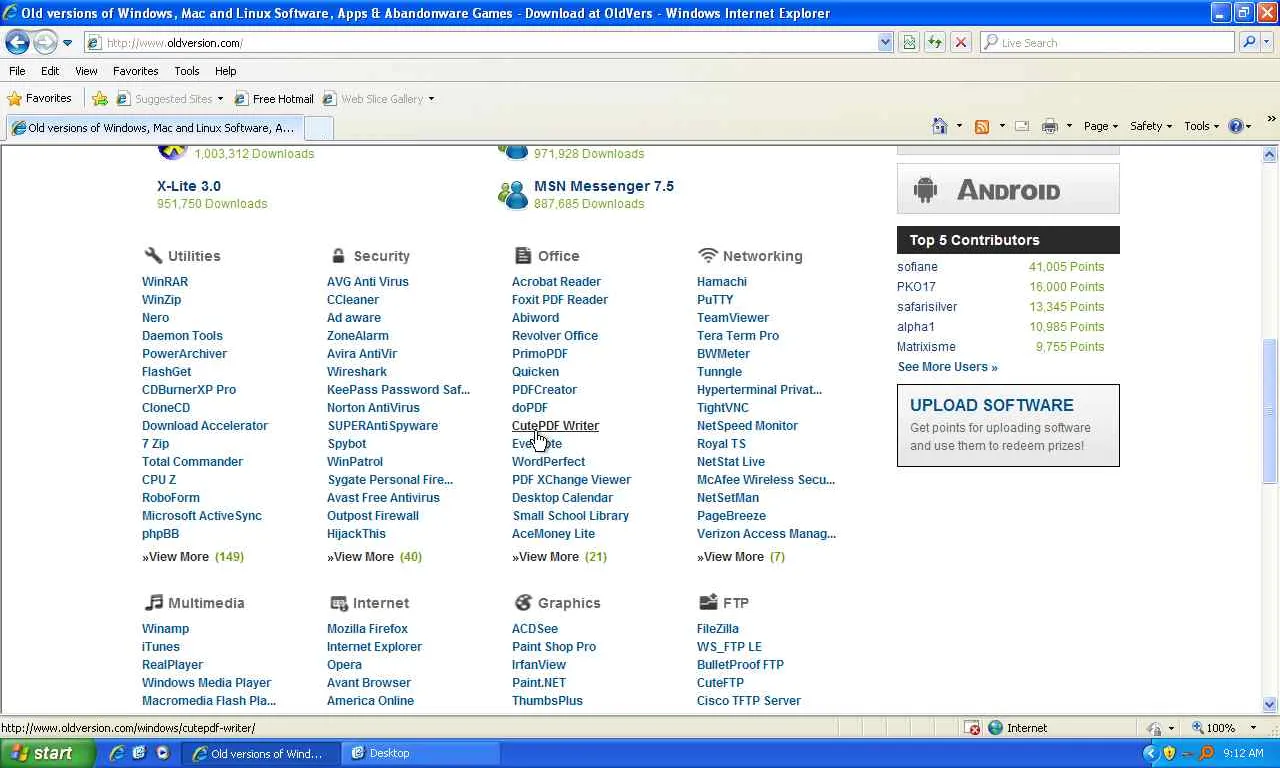Open the File menu
The height and width of the screenshot is (768, 1280).
[x=17, y=71]
